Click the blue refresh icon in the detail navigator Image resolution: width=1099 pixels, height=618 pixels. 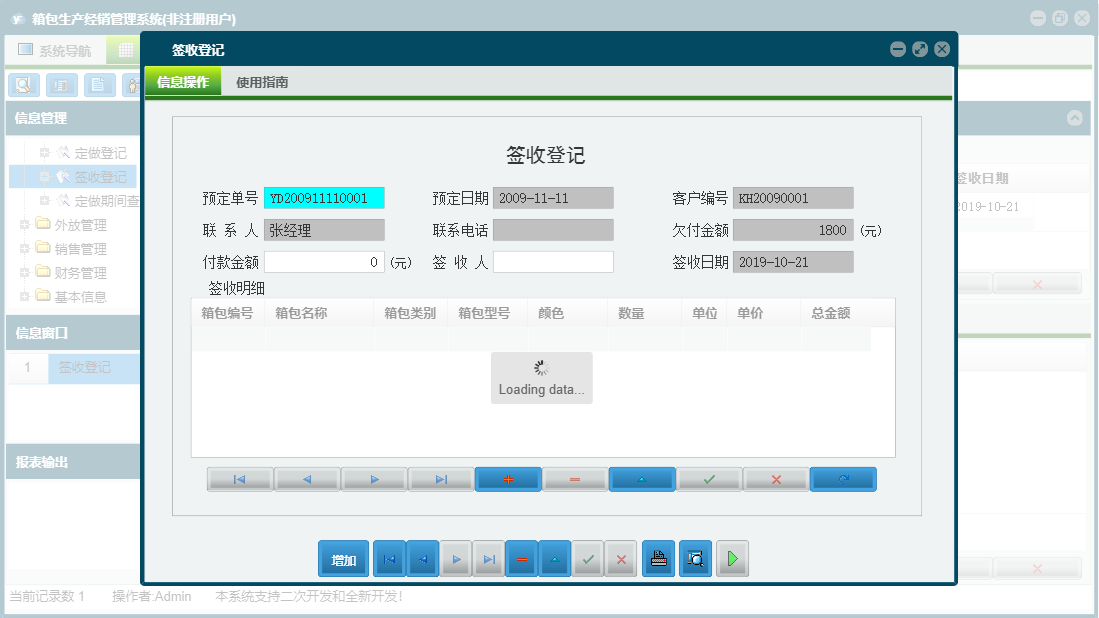pyautogui.click(x=843, y=479)
